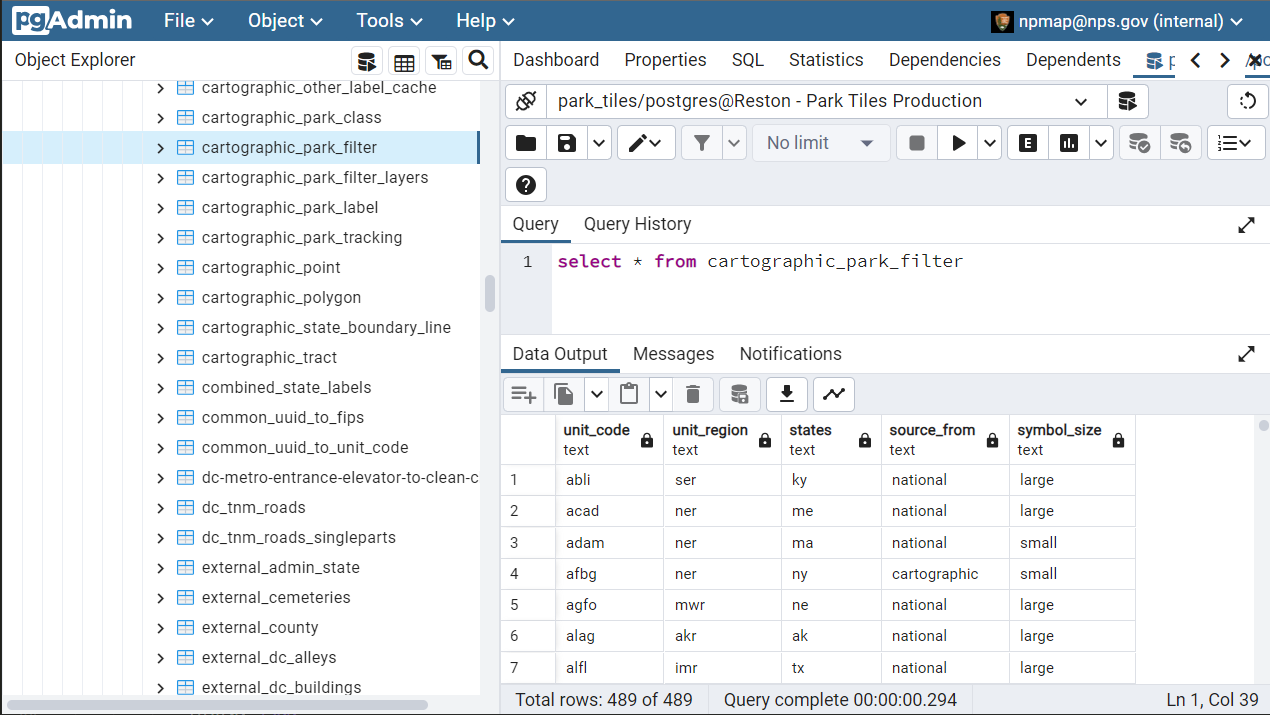Click the Commit database checkmark icon

pos(1139,143)
